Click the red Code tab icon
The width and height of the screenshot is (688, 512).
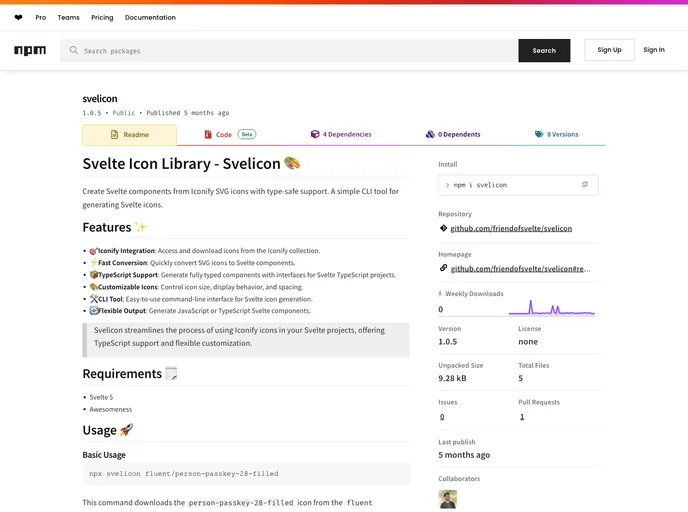[208, 134]
